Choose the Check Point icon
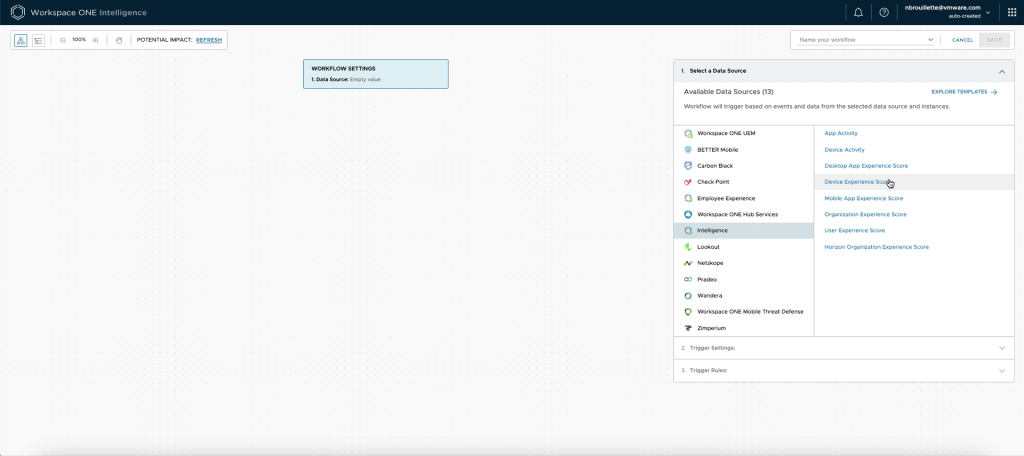1024x456 pixels. click(688, 182)
